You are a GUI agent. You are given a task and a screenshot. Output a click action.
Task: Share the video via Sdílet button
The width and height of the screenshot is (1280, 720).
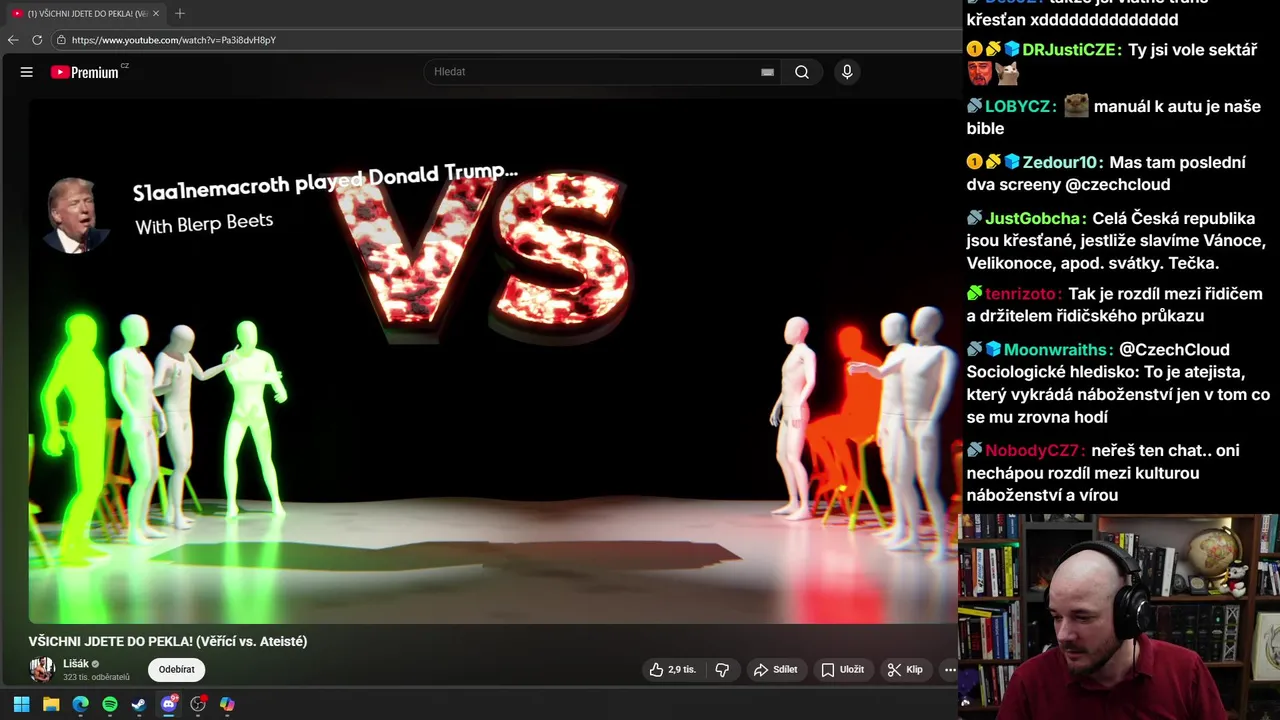coord(775,670)
